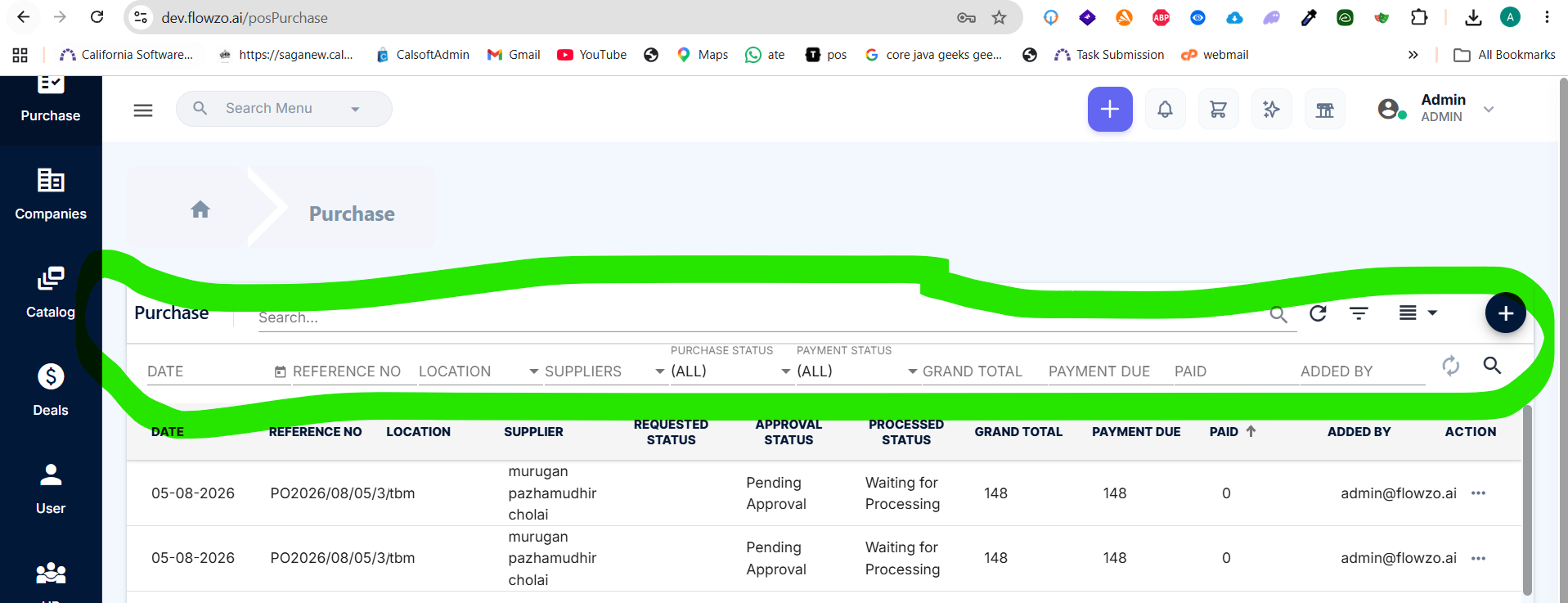Open the filter list icon
Image resolution: width=1568 pixels, height=603 pixels.
[x=1359, y=313]
